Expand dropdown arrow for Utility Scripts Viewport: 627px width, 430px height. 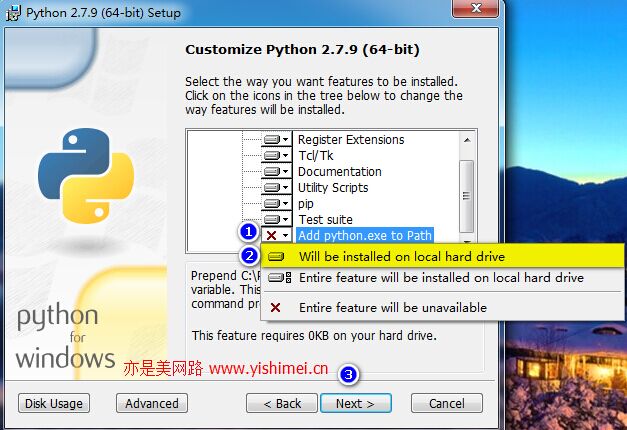pos(286,188)
